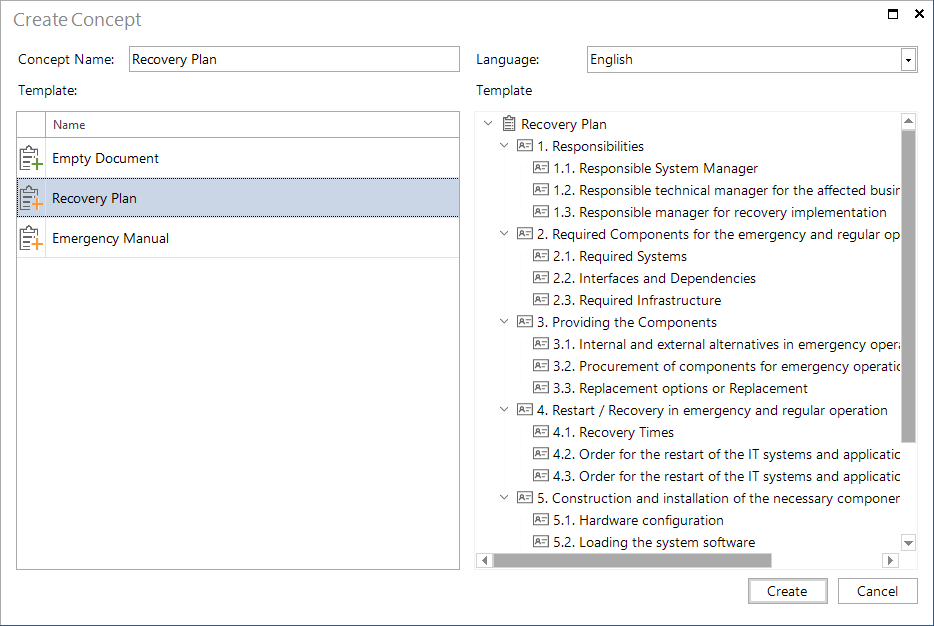Screen dimensions: 934x626
Task: Click the Concept Name input field
Action: click(294, 60)
